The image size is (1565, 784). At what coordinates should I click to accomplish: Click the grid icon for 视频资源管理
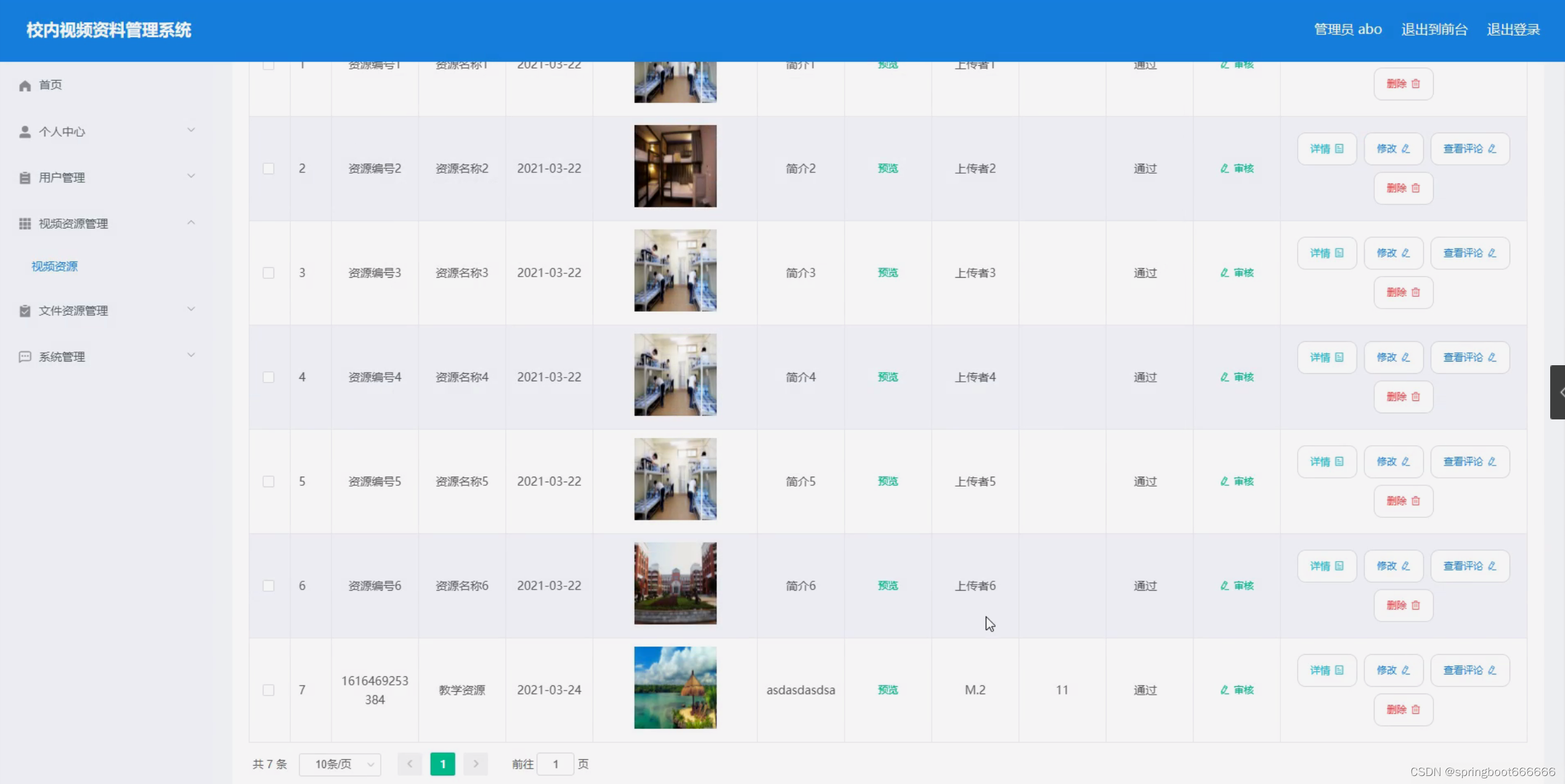tap(25, 224)
